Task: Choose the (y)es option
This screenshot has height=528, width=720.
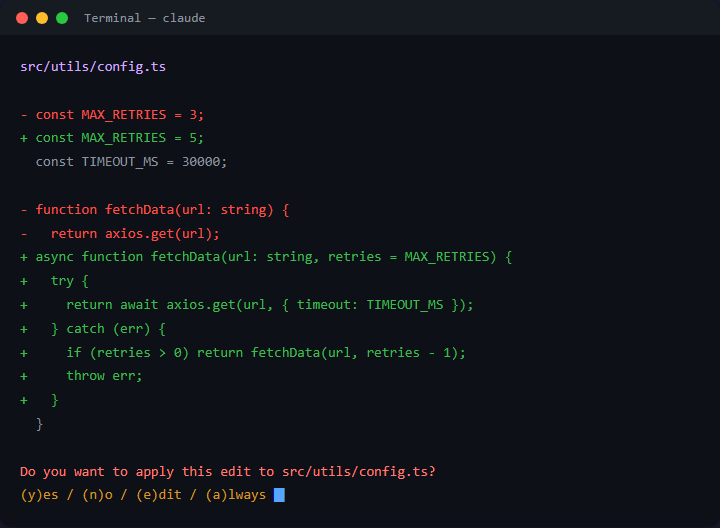Action: click(39, 495)
